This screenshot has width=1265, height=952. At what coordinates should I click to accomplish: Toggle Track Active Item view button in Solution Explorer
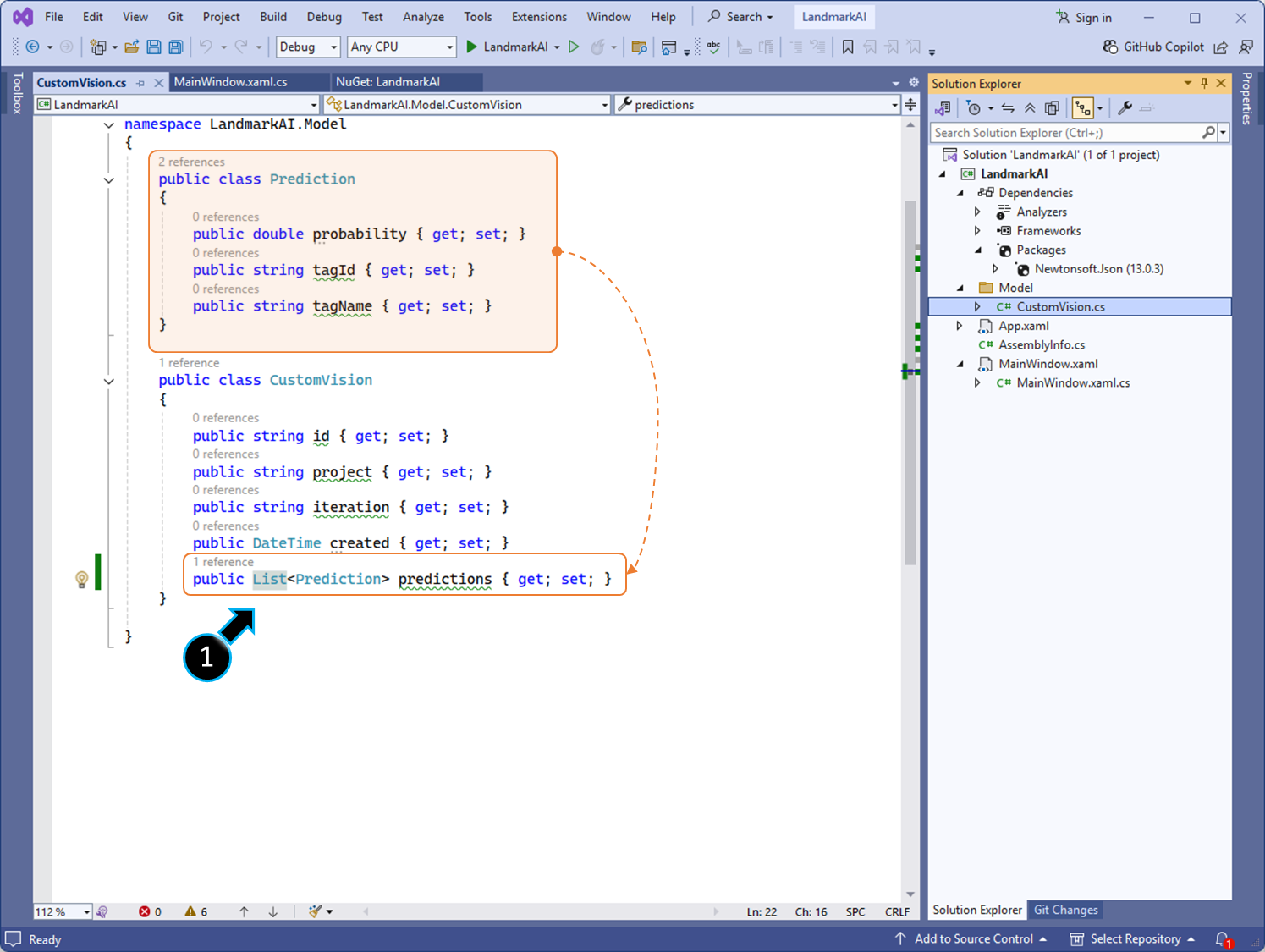(x=1083, y=108)
